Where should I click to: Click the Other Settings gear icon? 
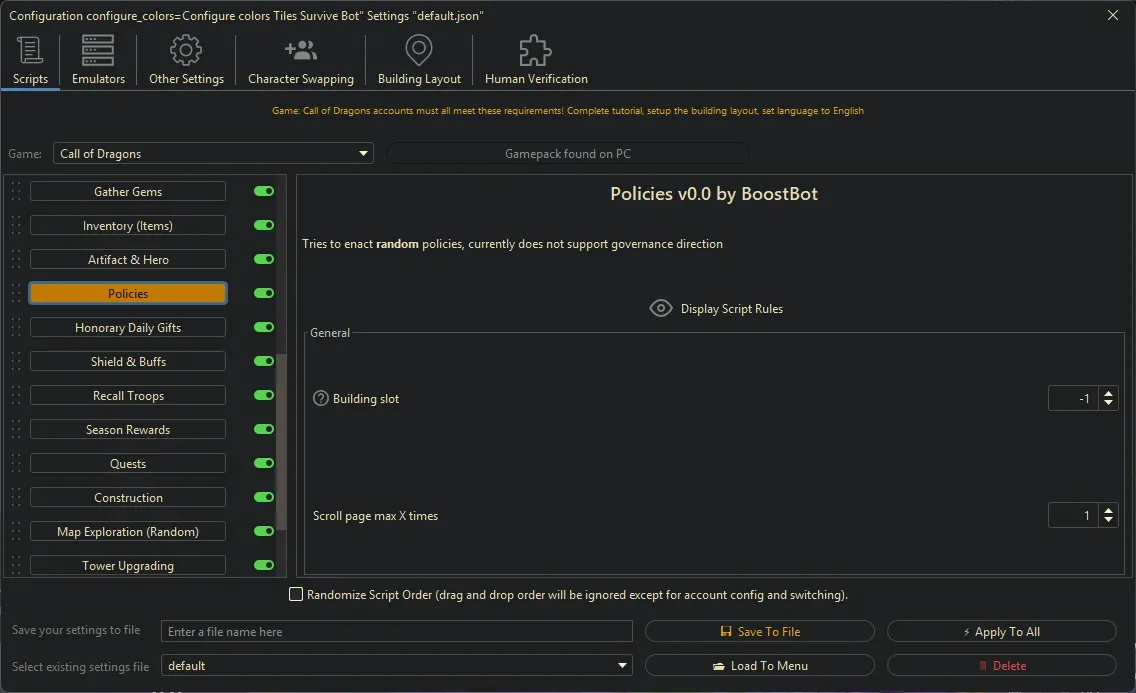pyautogui.click(x=185, y=49)
